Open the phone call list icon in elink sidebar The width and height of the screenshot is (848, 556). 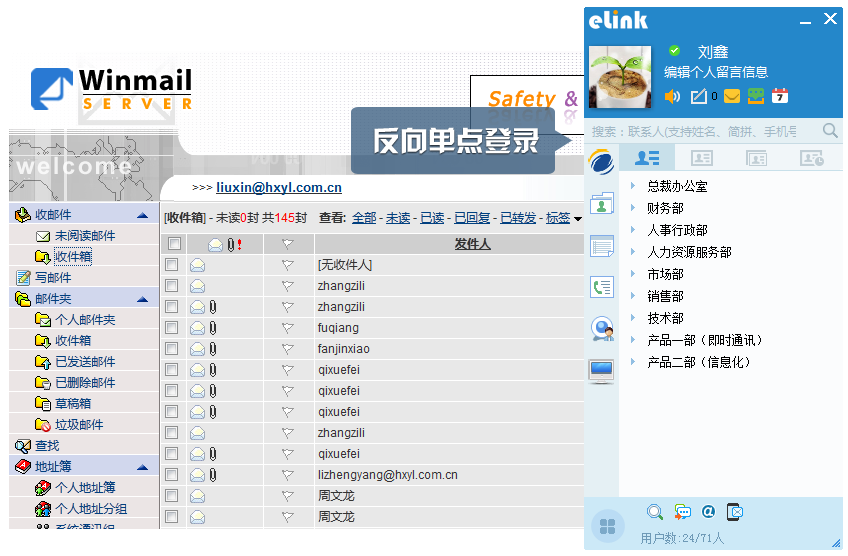[601, 287]
